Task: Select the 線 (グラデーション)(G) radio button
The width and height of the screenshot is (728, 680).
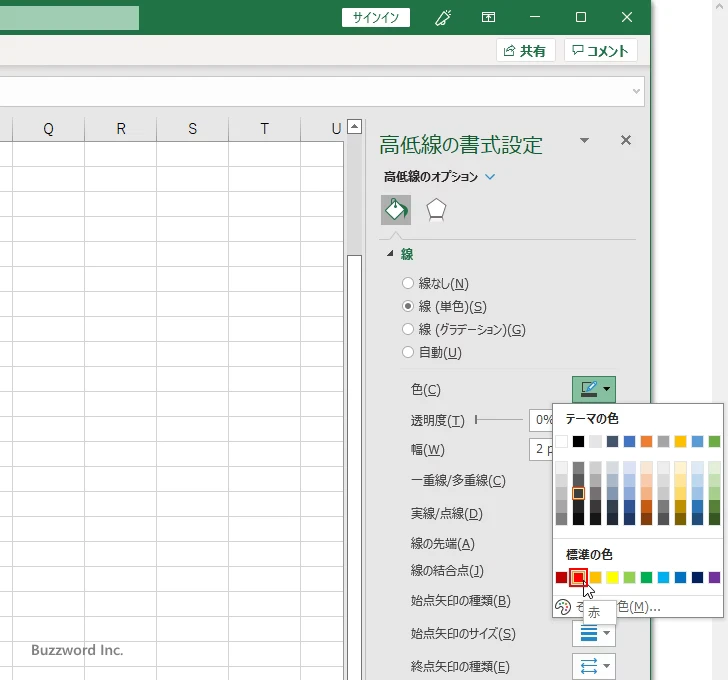Action: click(408, 329)
